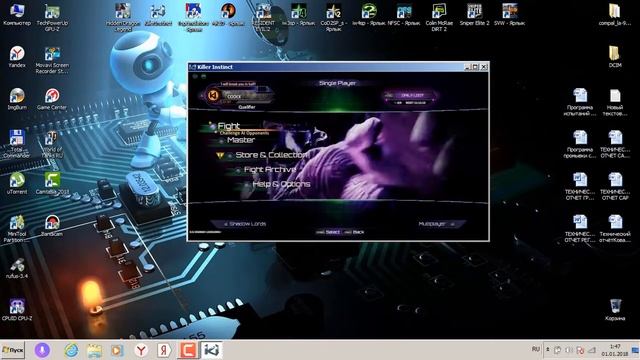Click the Back prompt button
640x360 pixels.
[354, 232]
